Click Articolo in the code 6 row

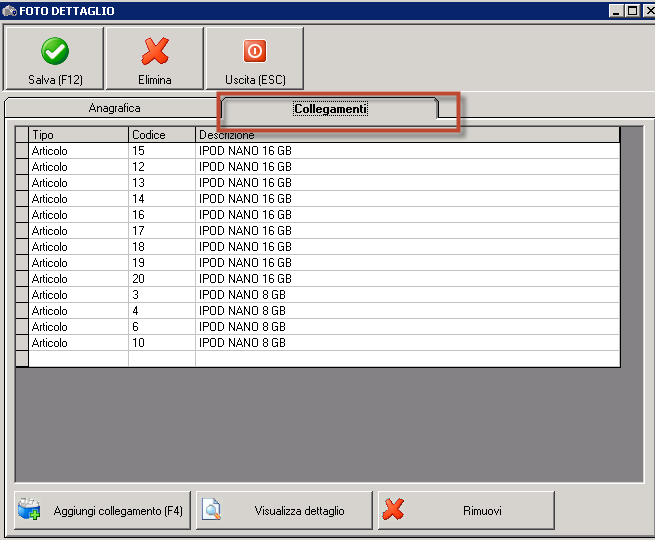click(49, 327)
